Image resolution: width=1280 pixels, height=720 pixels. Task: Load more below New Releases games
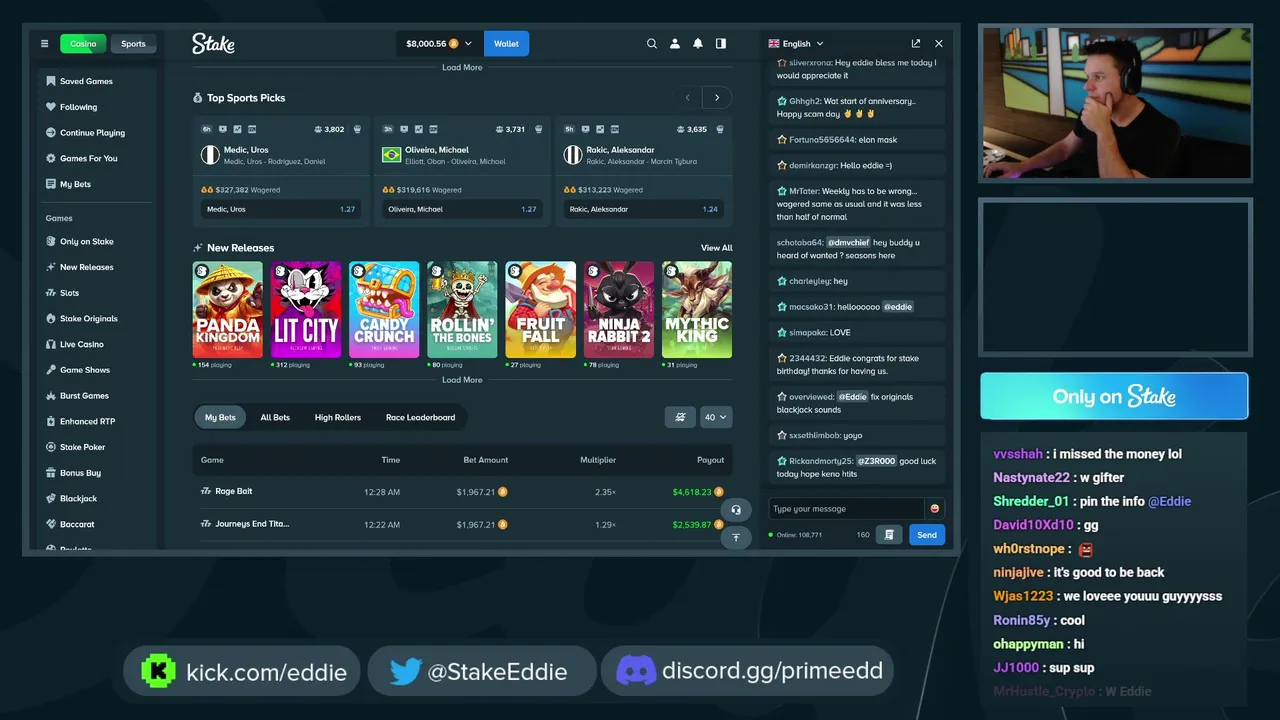[x=462, y=380]
